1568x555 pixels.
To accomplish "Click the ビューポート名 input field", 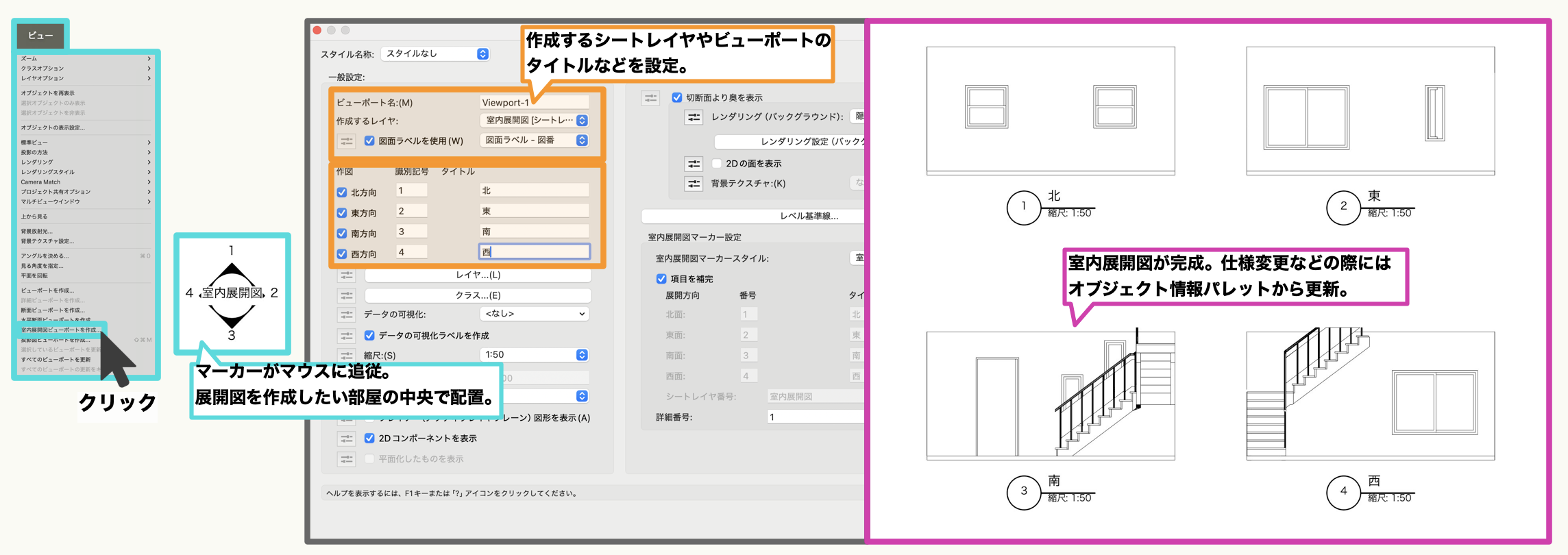I will click(x=534, y=103).
